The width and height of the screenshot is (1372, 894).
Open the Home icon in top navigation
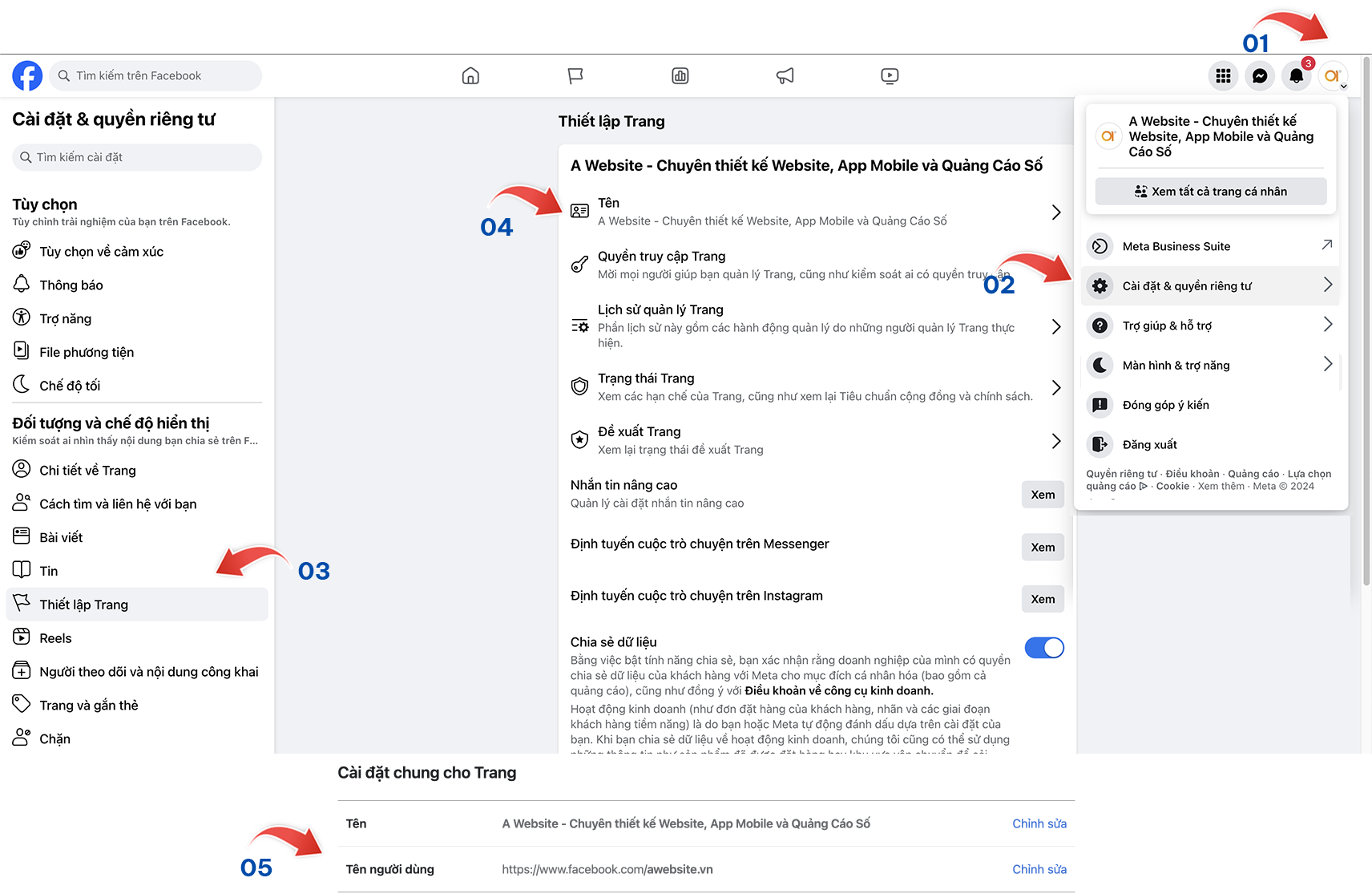point(470,75)
